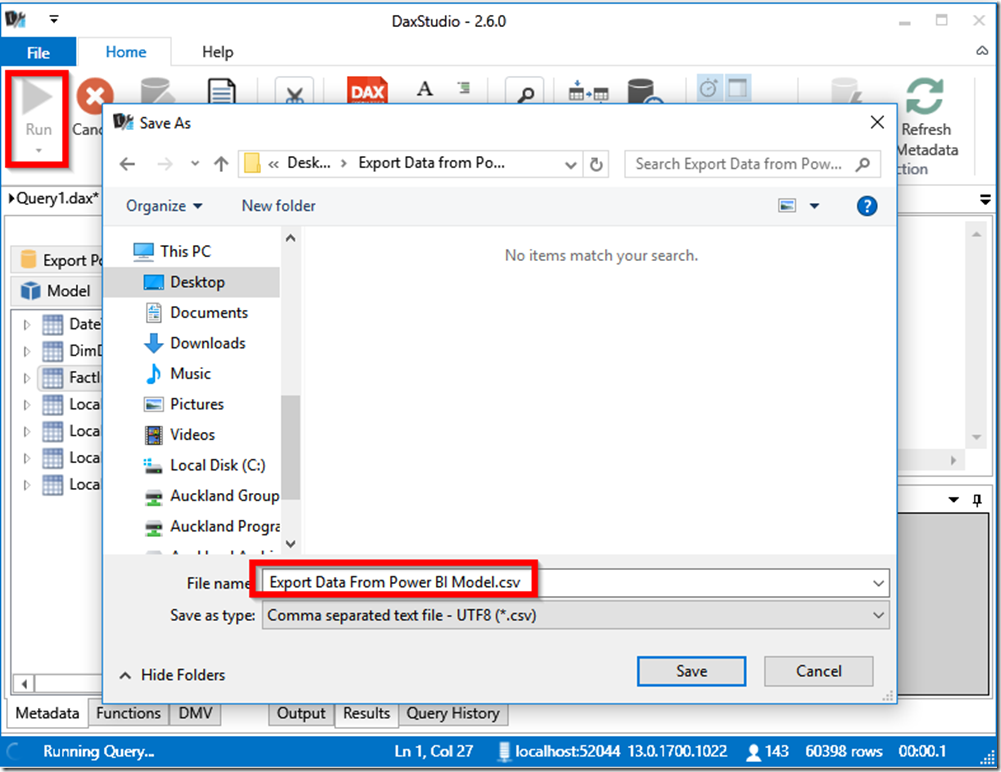Collapse the ribbon with chevron icon

coord(982,51)
